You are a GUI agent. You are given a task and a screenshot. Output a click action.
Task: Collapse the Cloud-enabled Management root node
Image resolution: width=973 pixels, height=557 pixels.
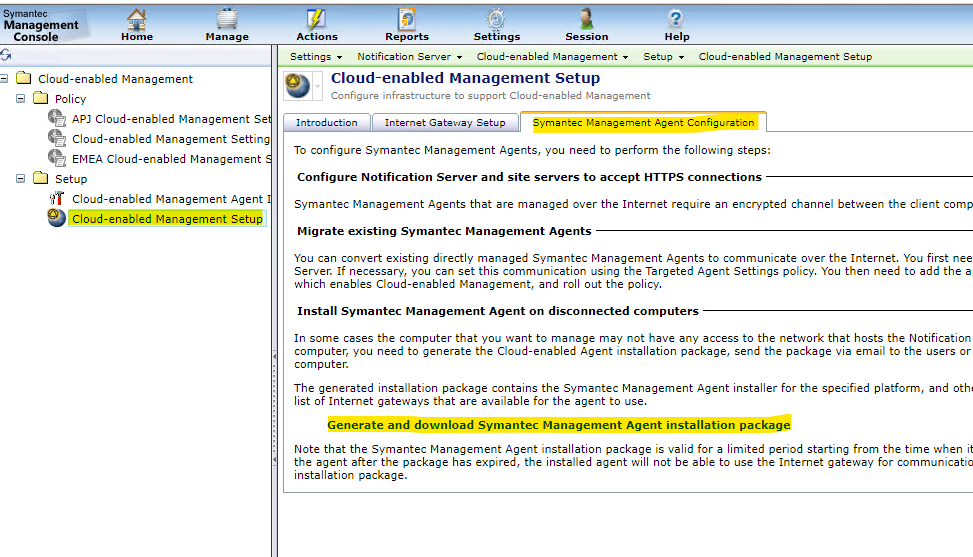point(4,79)
